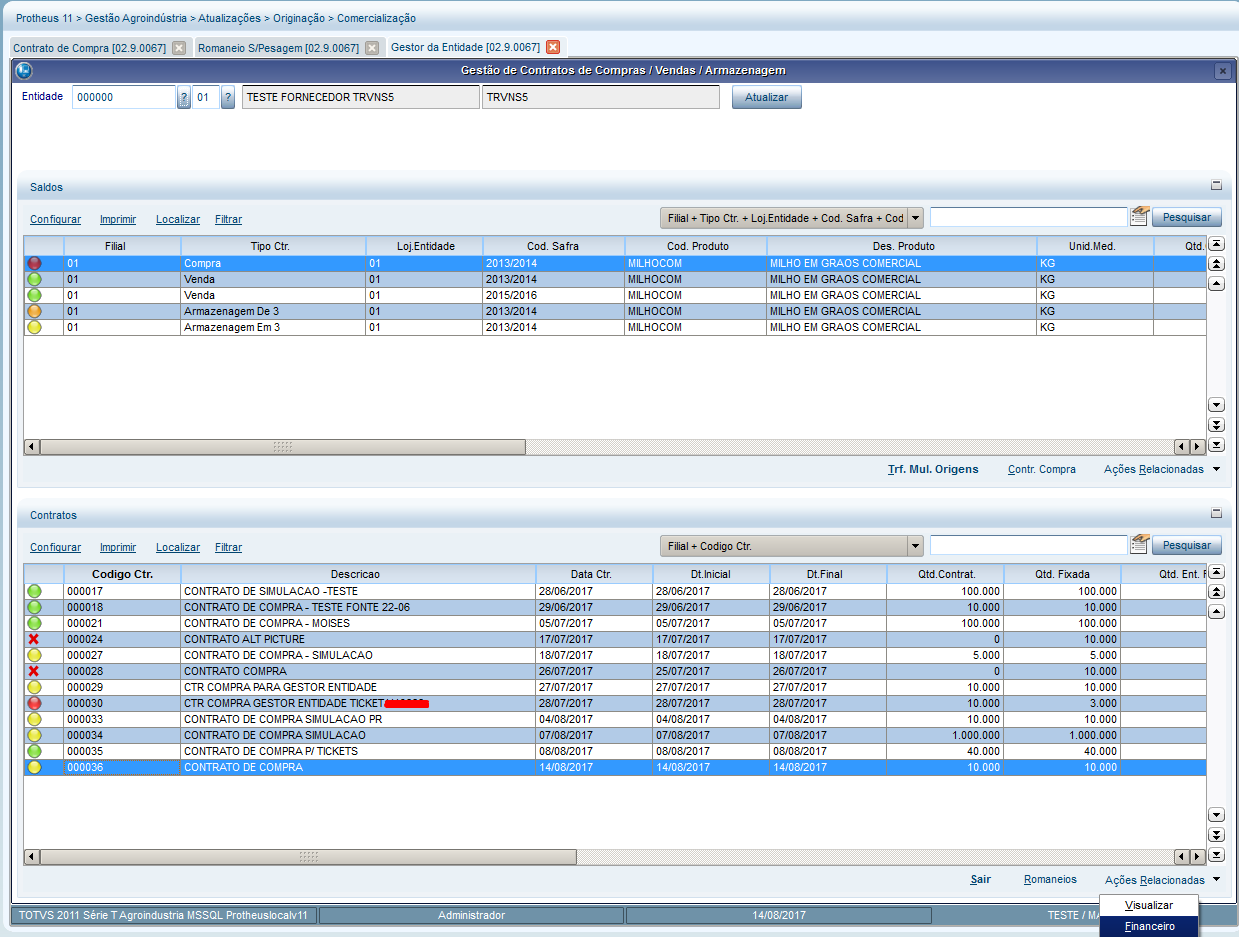Click the round TOTVS logo icon in window title
The image size is (1239, 937).
click(x=25, y=70)
